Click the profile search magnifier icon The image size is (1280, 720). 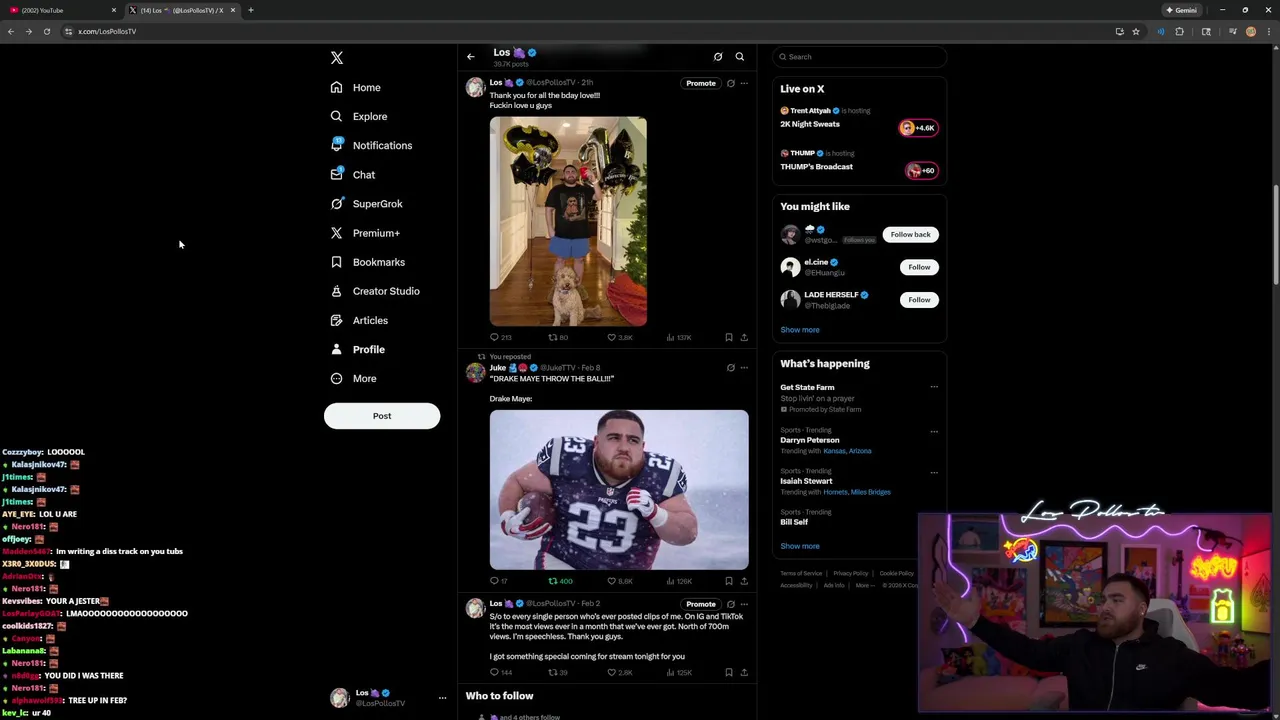(740, 57)
